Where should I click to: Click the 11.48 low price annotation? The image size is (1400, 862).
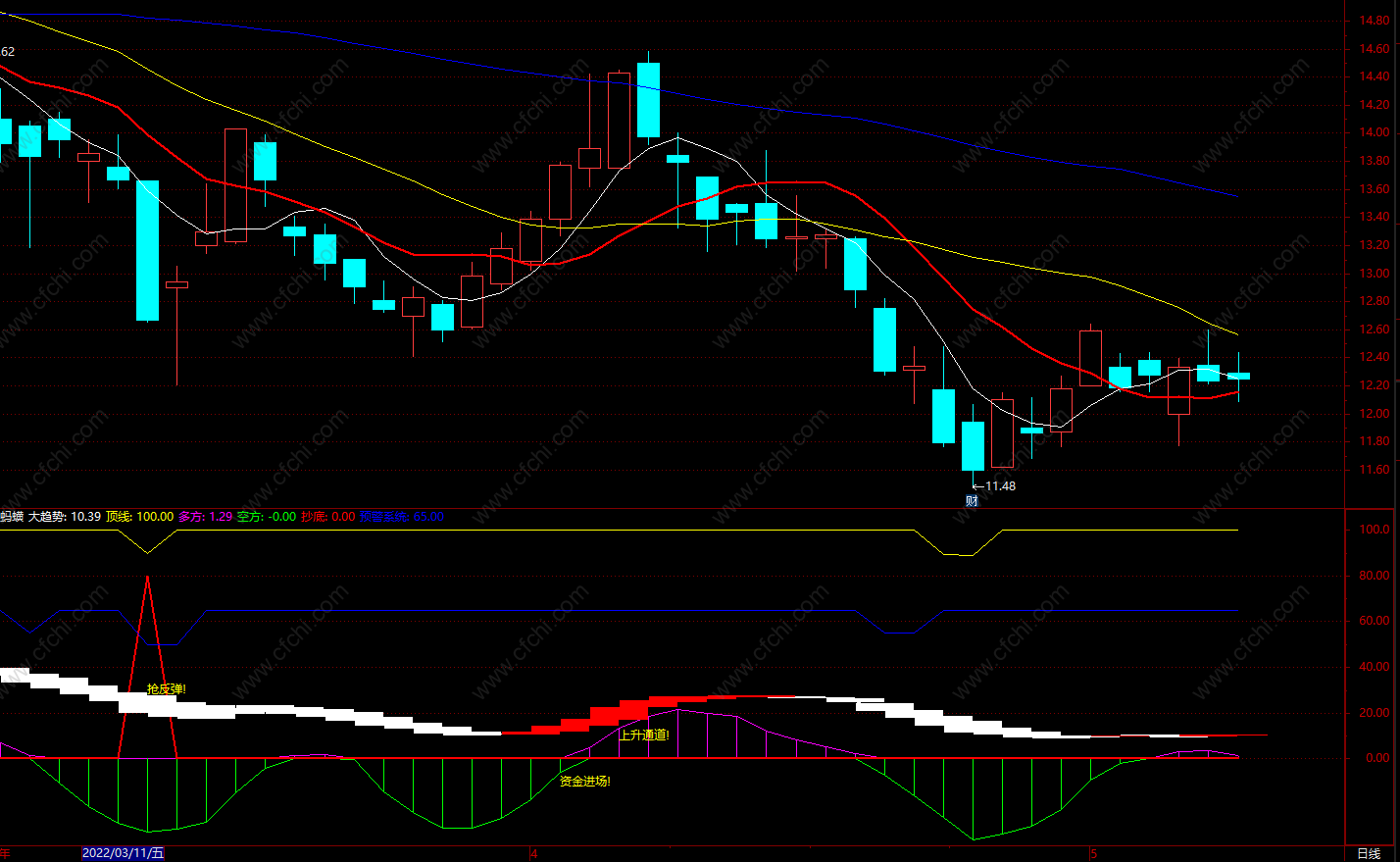(x=1000, y=485)
